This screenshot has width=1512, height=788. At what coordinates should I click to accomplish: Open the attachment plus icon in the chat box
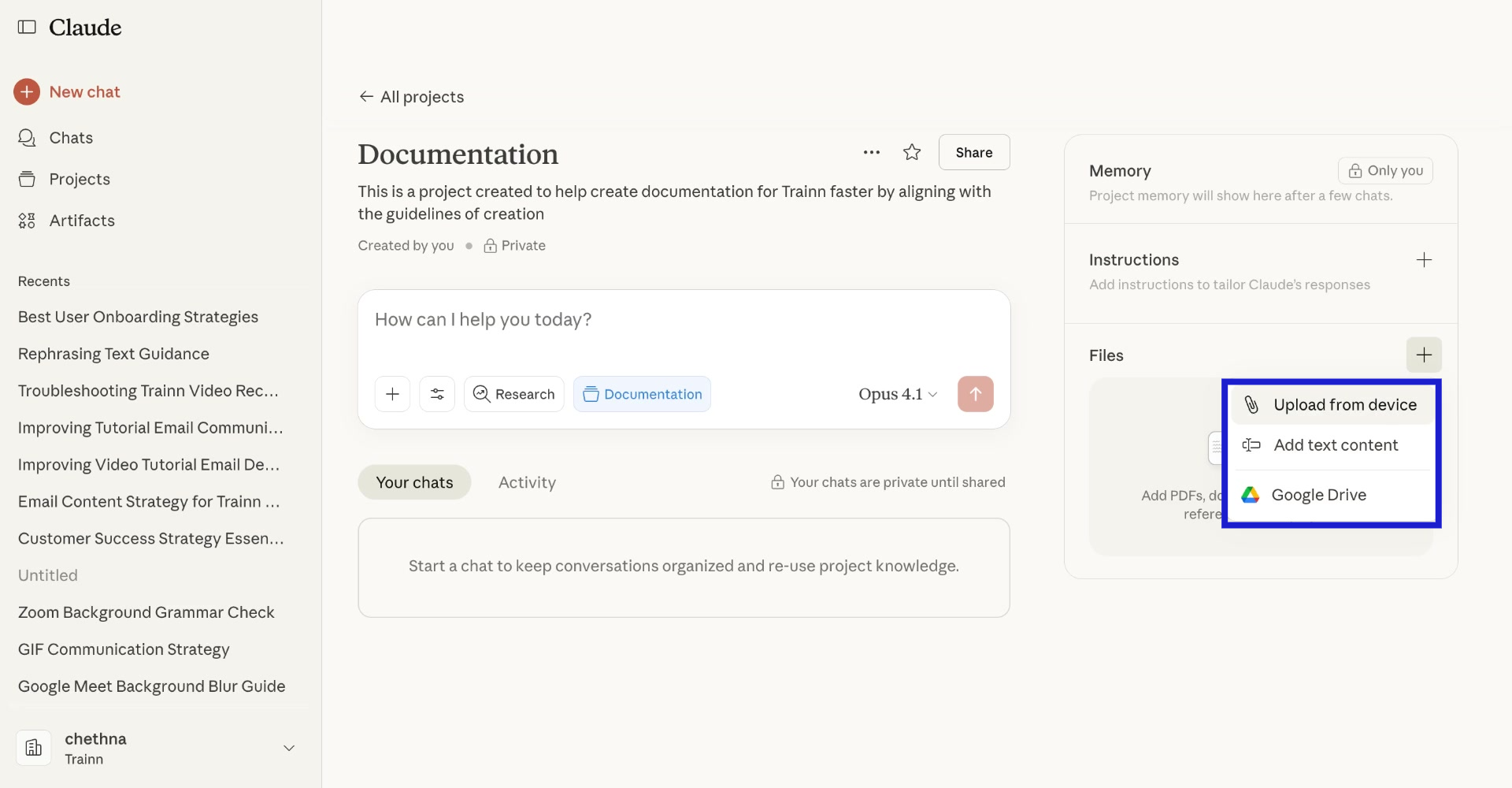[x=392, y=394]
